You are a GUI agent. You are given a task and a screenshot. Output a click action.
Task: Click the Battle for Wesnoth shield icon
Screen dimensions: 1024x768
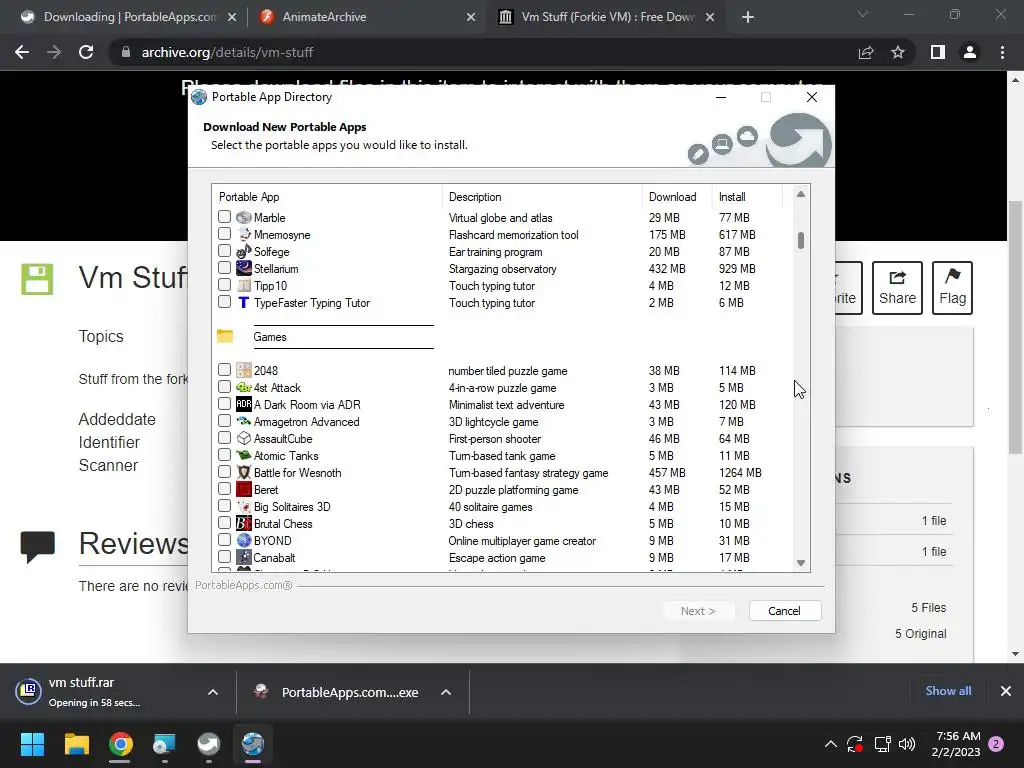point(244,472)
